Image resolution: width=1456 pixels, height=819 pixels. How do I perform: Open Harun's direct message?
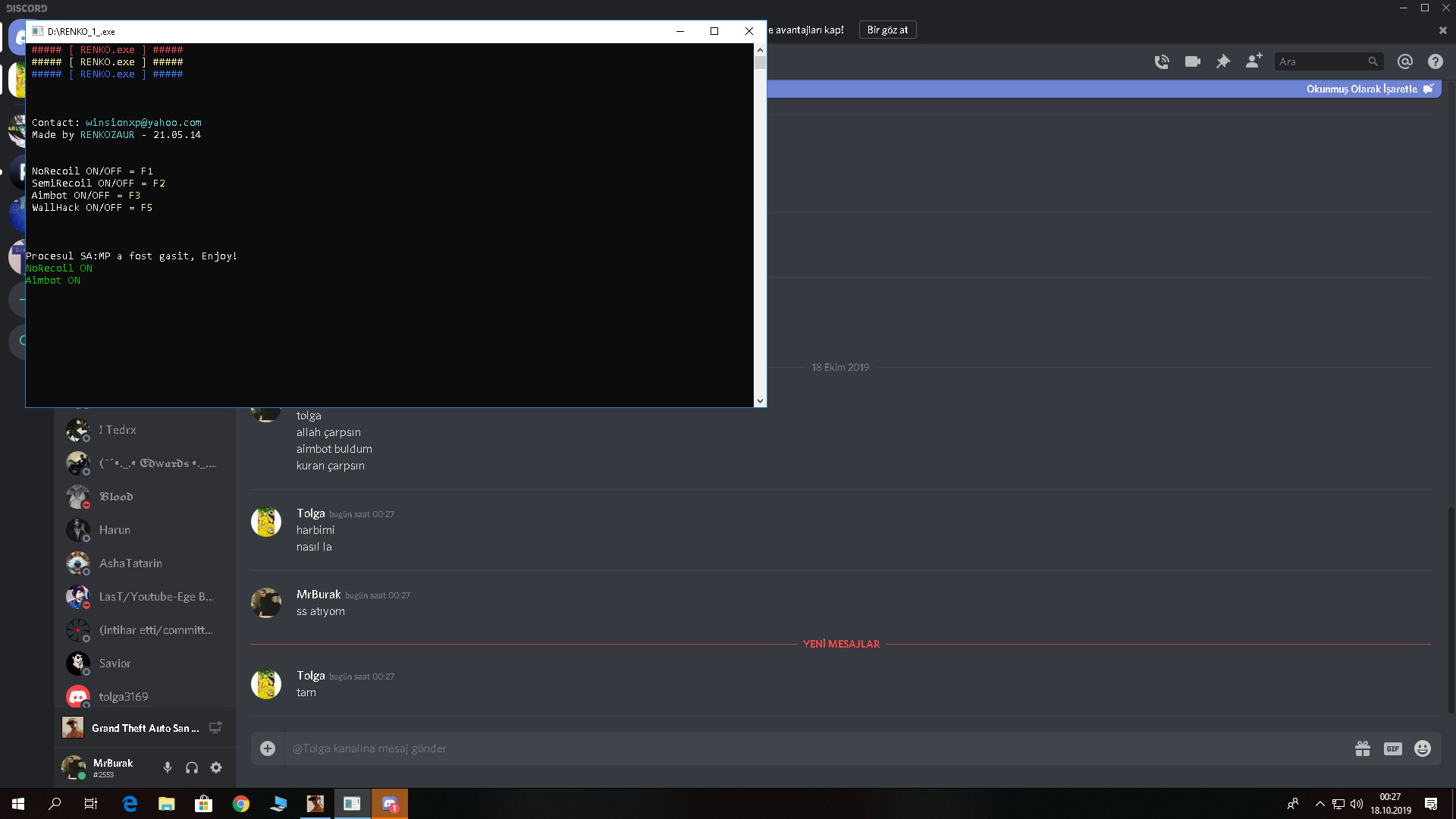115,530
